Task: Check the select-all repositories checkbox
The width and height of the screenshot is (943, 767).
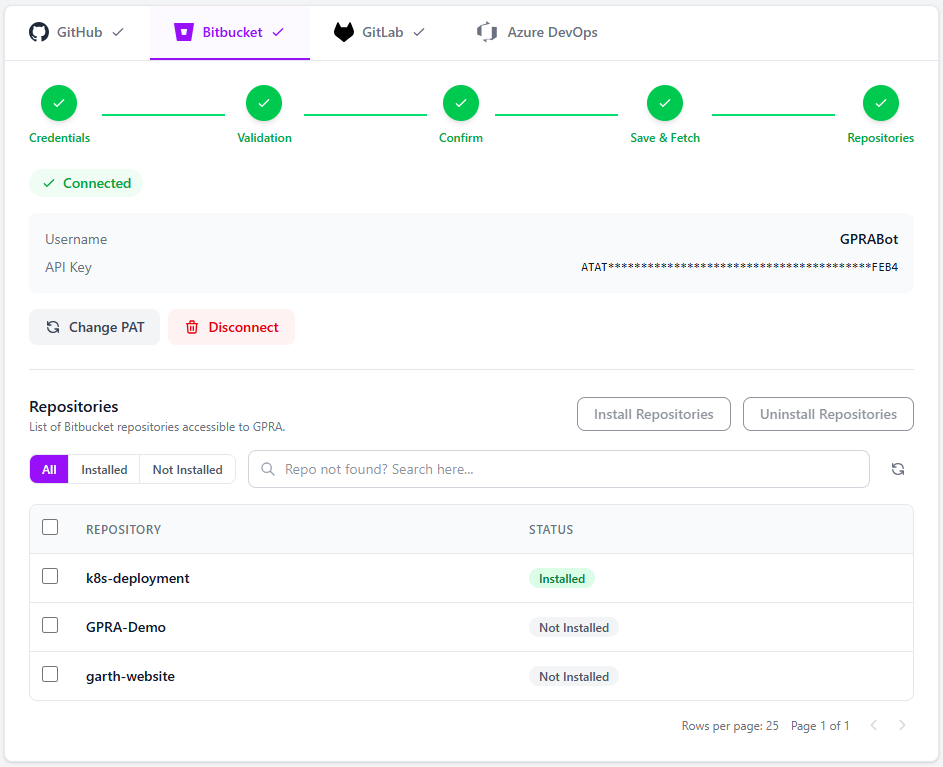Action: point(50,527)
